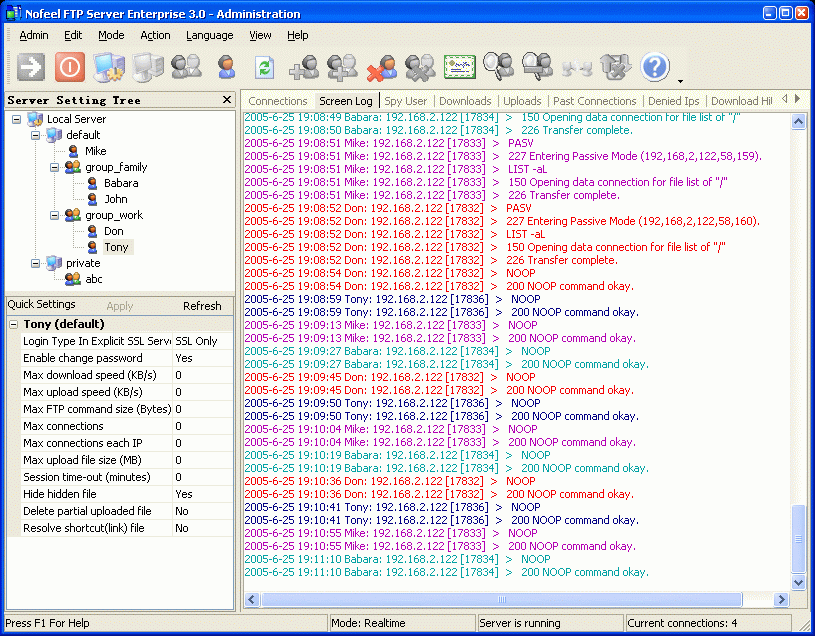Screen dimensions: 815x636
Task: Select user Mike in the tree
Action: click(96, 151)
